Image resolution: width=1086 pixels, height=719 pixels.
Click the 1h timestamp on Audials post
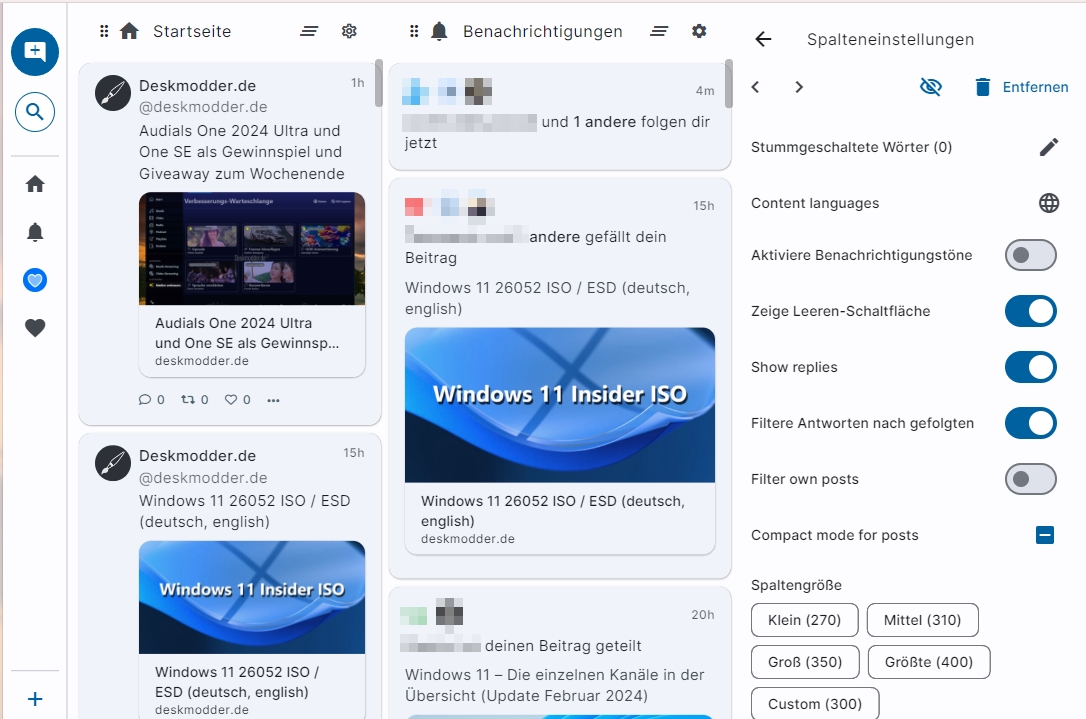click(357, 83)
